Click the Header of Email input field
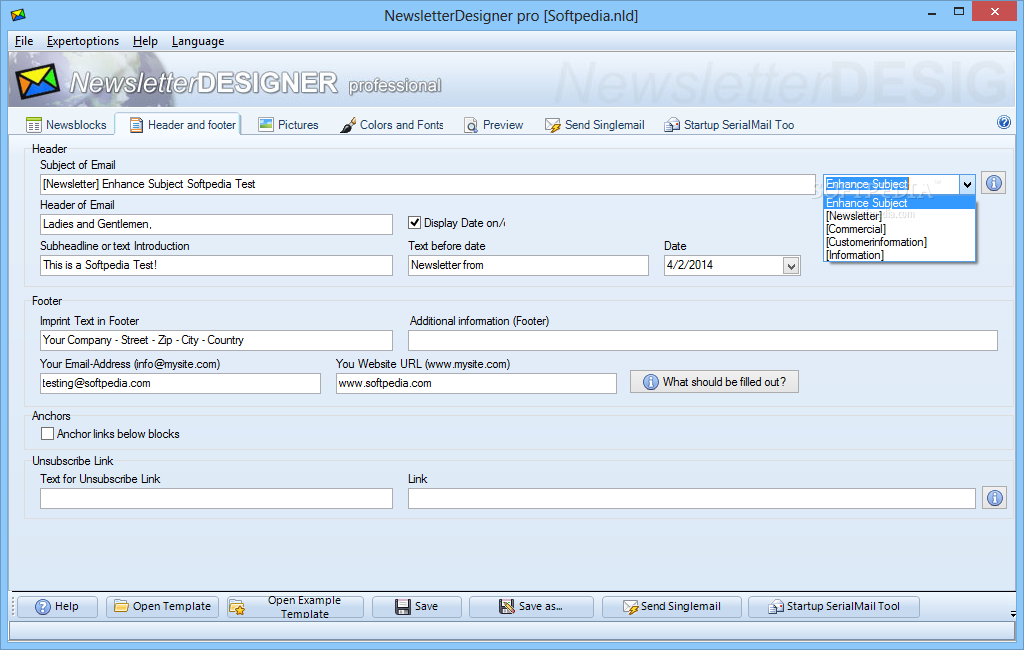1024x650 pixels. click(216, 224)
